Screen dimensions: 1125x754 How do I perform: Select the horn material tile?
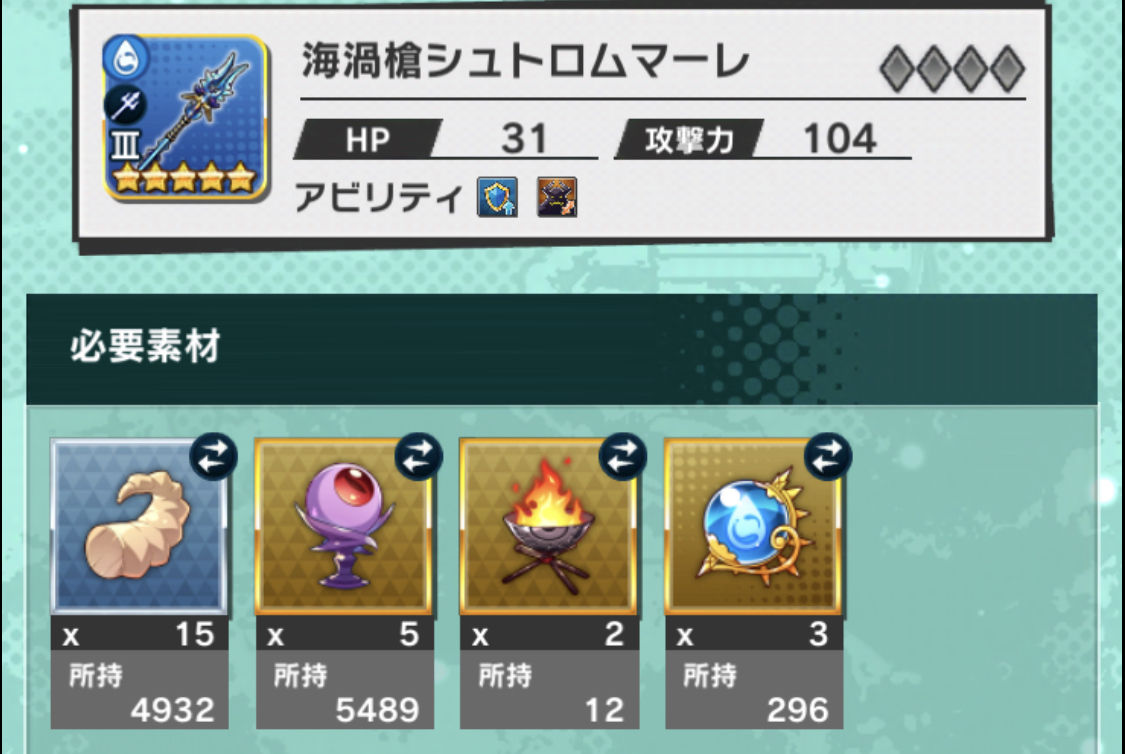coord(139,527)
